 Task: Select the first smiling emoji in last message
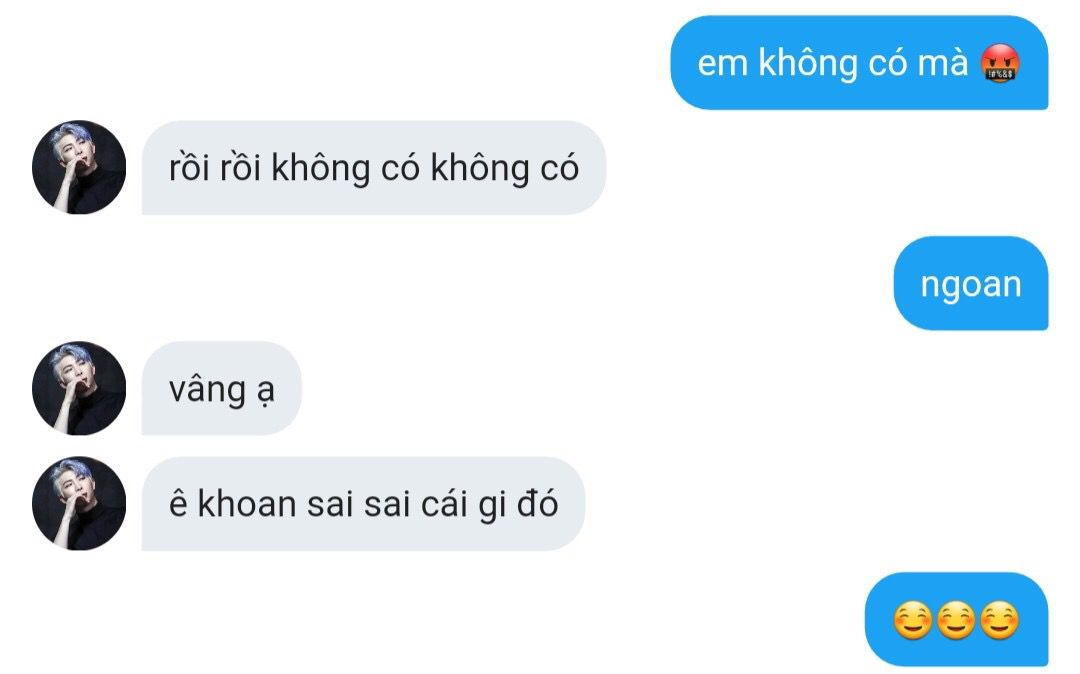[913, 620]
